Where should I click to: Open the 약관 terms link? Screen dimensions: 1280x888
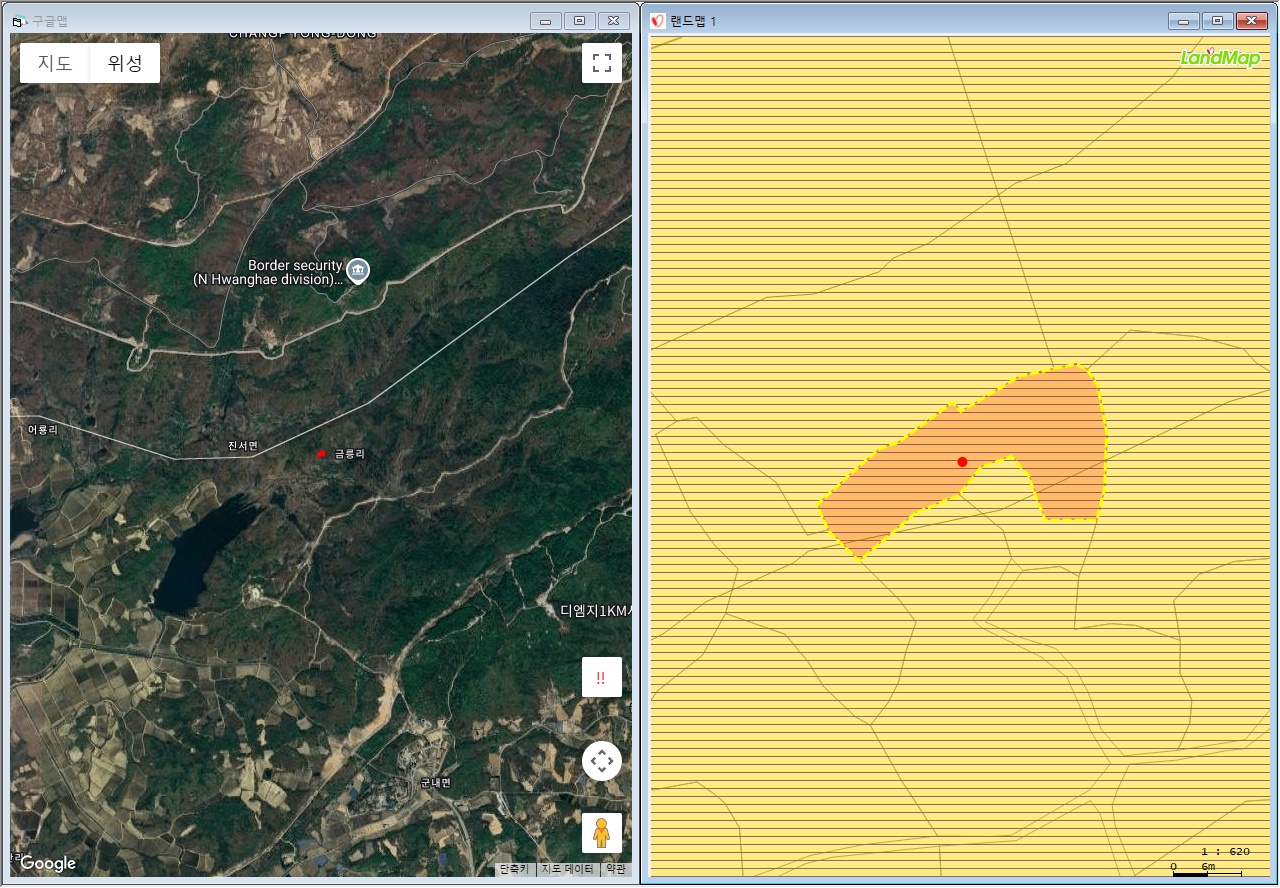click(x=615, y=869)
